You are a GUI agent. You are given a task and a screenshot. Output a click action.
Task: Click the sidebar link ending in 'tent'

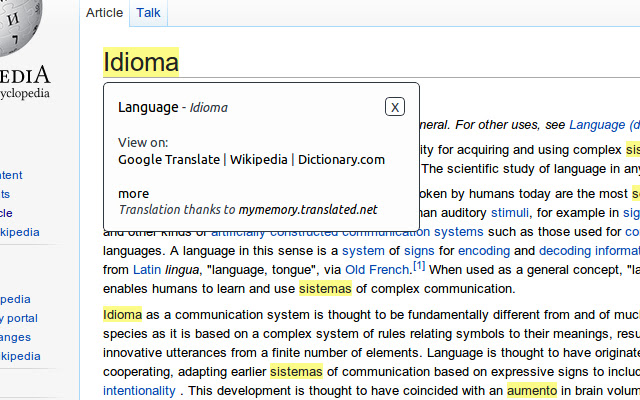[11, 175]
